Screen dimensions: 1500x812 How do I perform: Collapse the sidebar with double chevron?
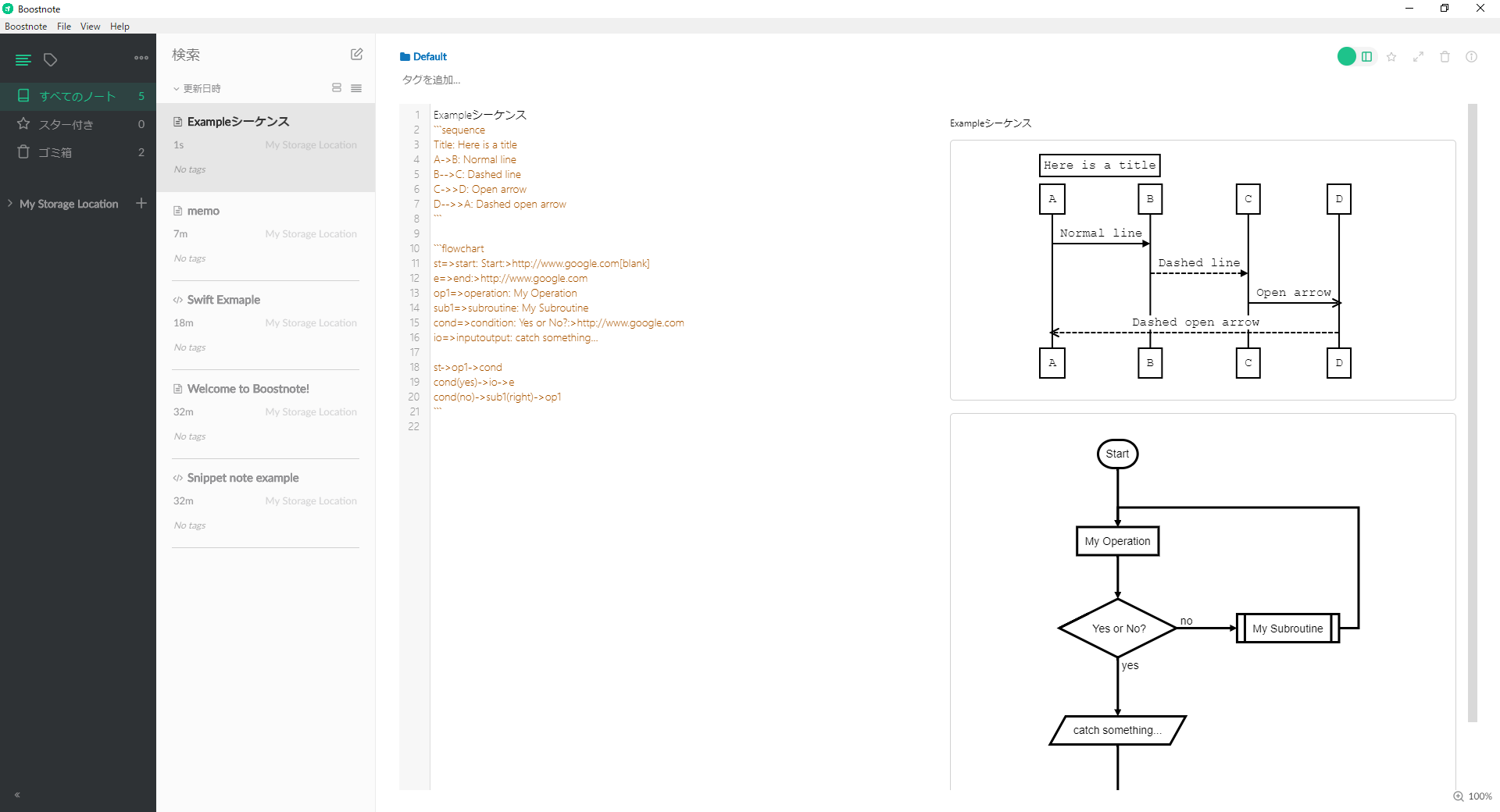(x=17, y=795)
